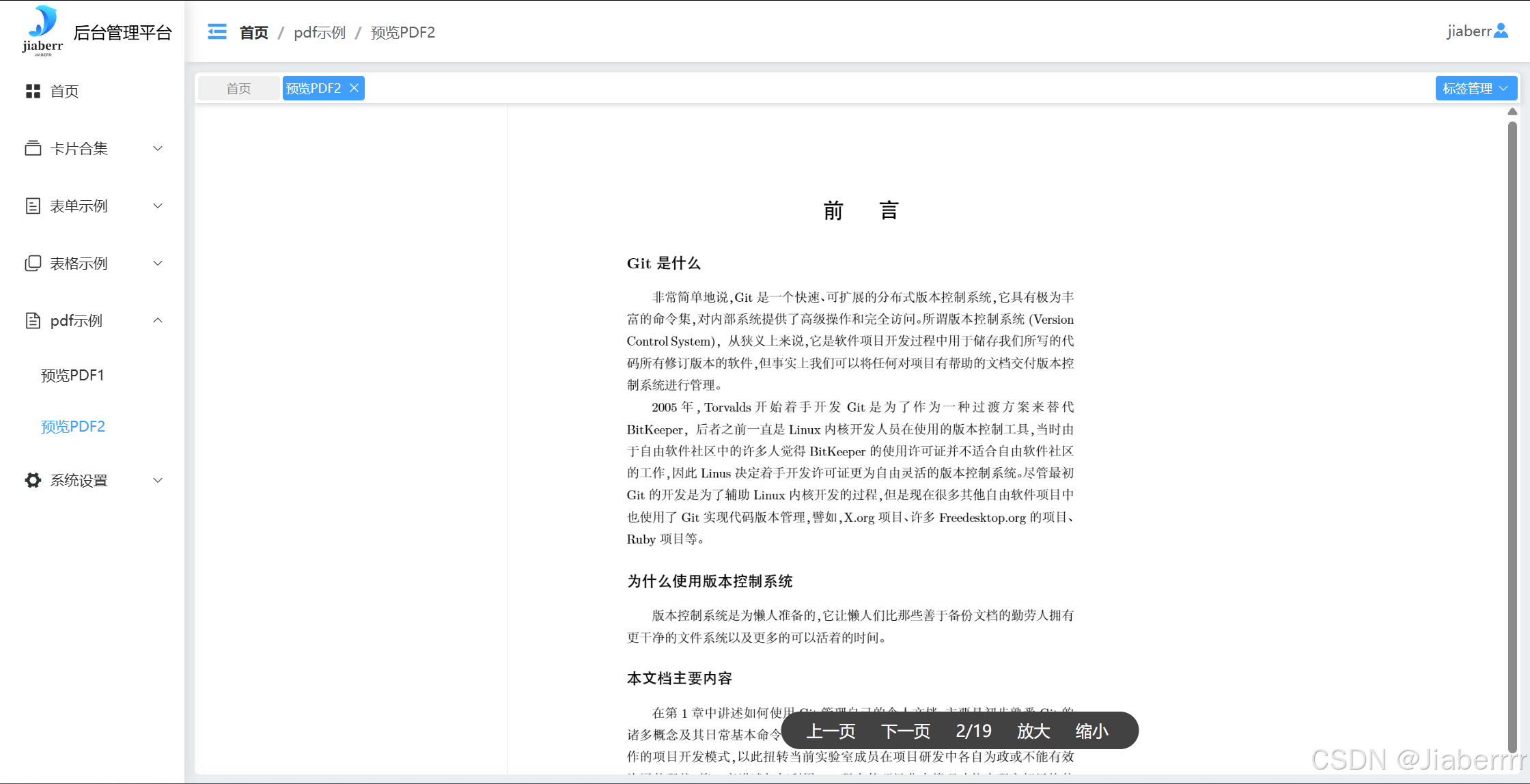This screenshot has width=1530, height=784.
Task: Click the 表格示例 copy icon
Action: click(x=33, y=263)
